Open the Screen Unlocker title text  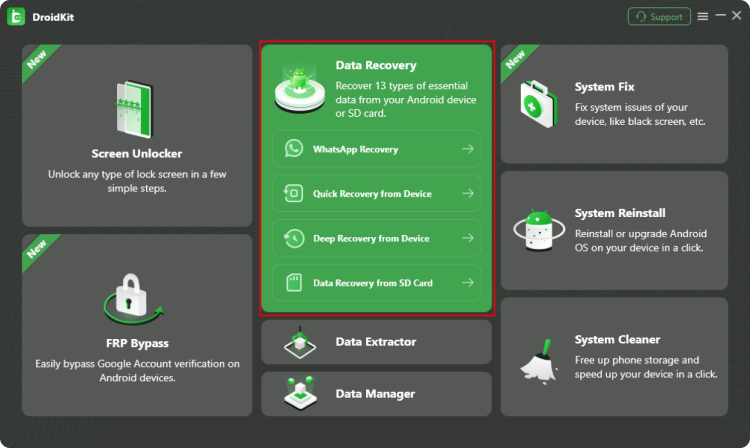(137, 154)
